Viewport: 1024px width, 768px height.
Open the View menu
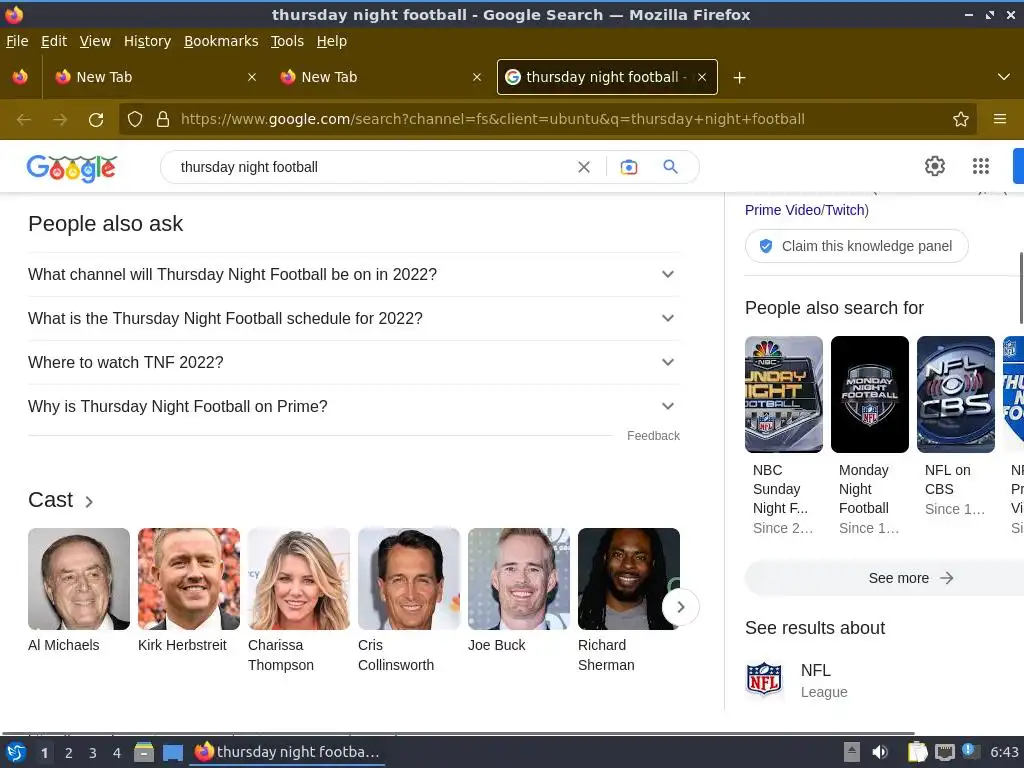(95, 41)
